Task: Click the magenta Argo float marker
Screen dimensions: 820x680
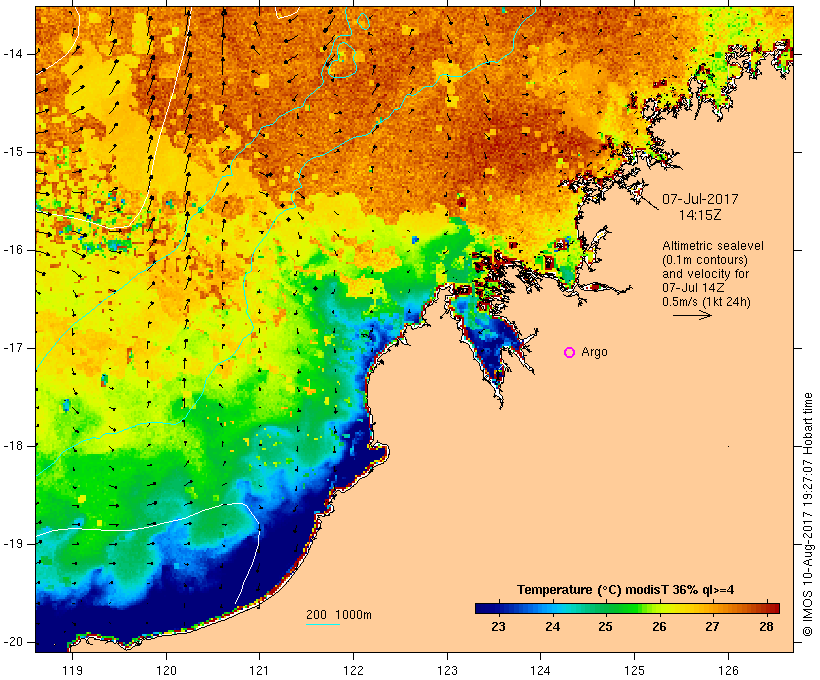Action: (570, 353)
